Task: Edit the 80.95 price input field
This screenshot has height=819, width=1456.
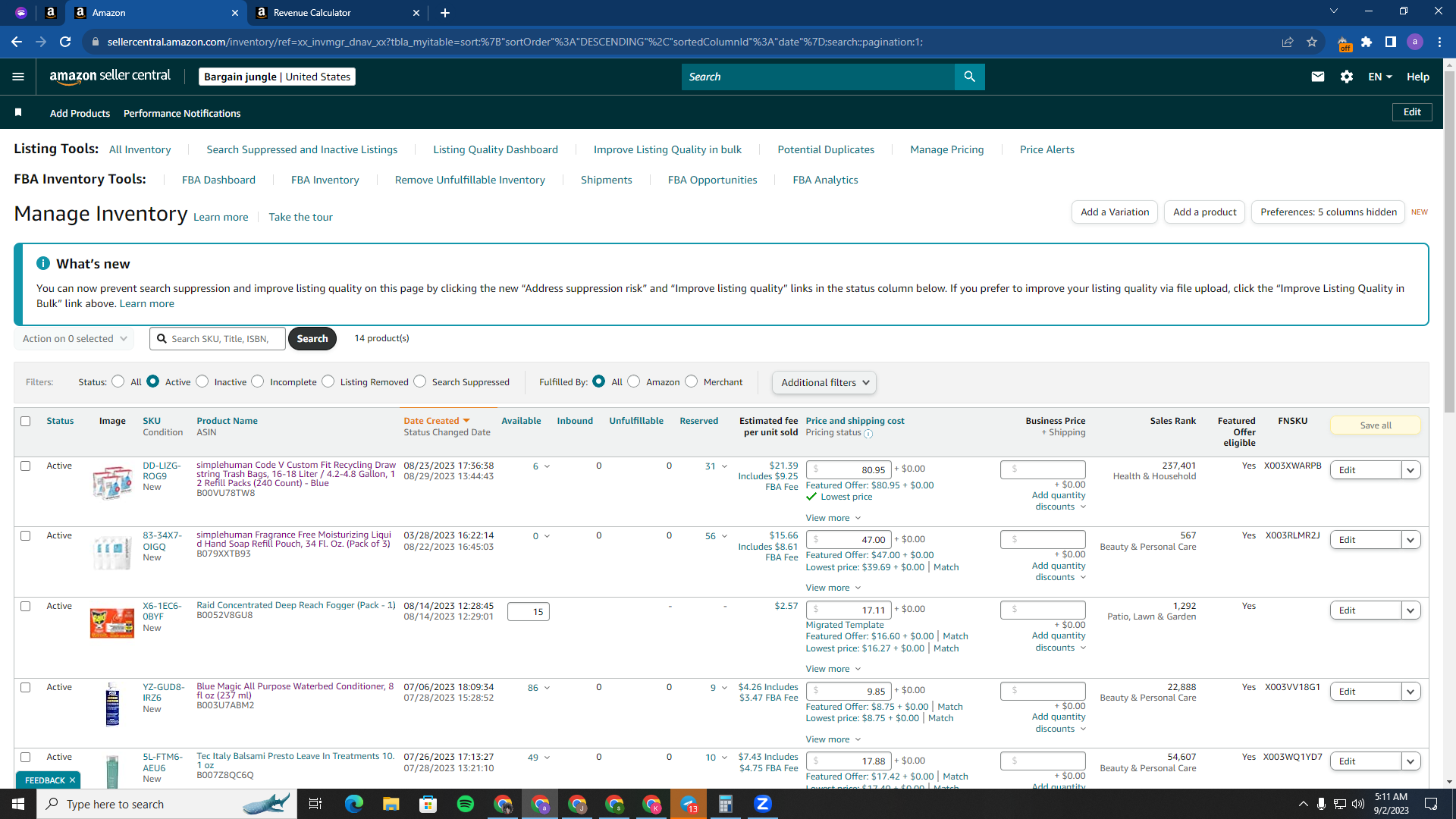Action: pos(849,469)
